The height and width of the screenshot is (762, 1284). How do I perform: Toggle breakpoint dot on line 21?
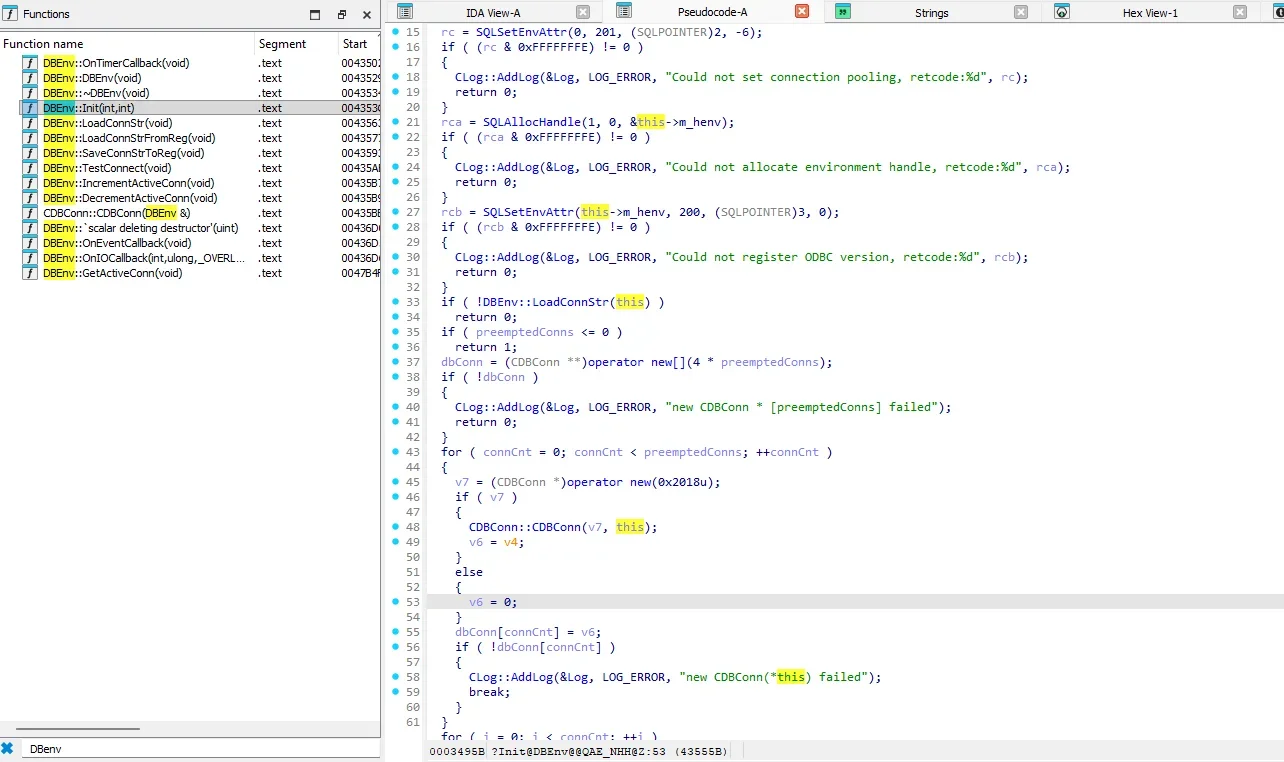[x=396, y=122]
